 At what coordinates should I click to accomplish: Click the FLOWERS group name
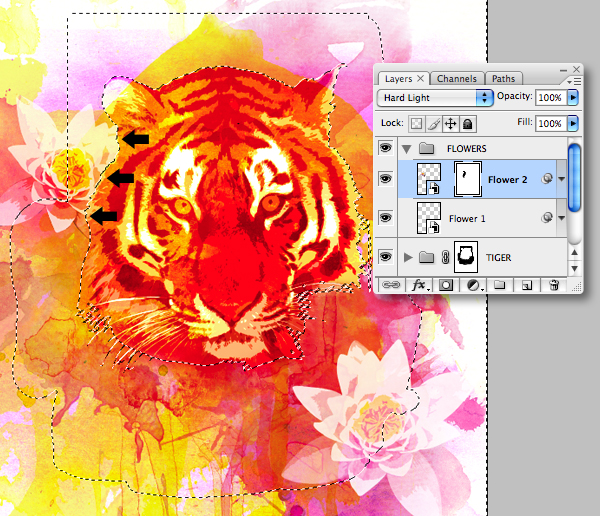point(466,149)
